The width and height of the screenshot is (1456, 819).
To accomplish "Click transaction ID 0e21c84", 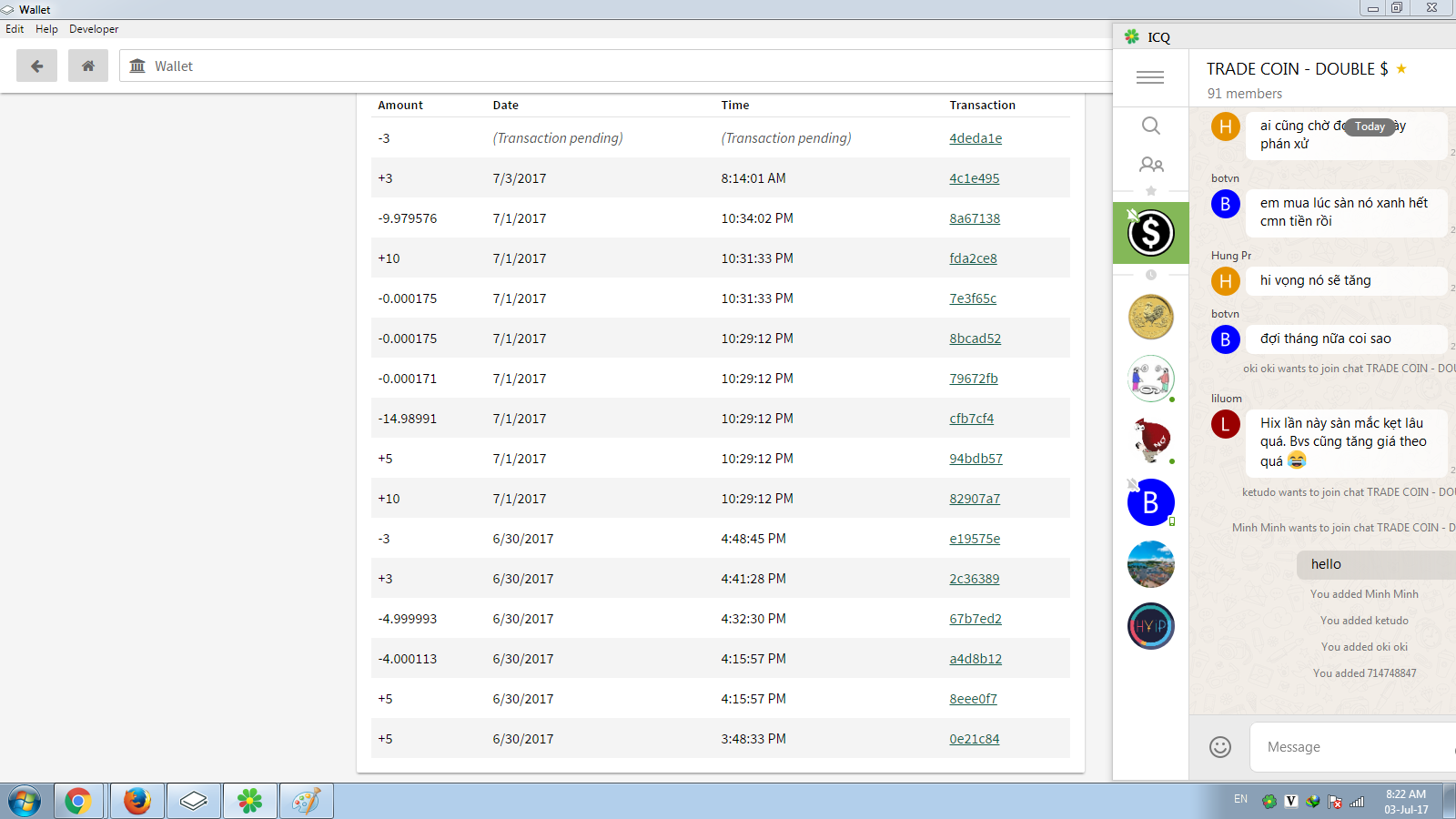I will point(974,739).
